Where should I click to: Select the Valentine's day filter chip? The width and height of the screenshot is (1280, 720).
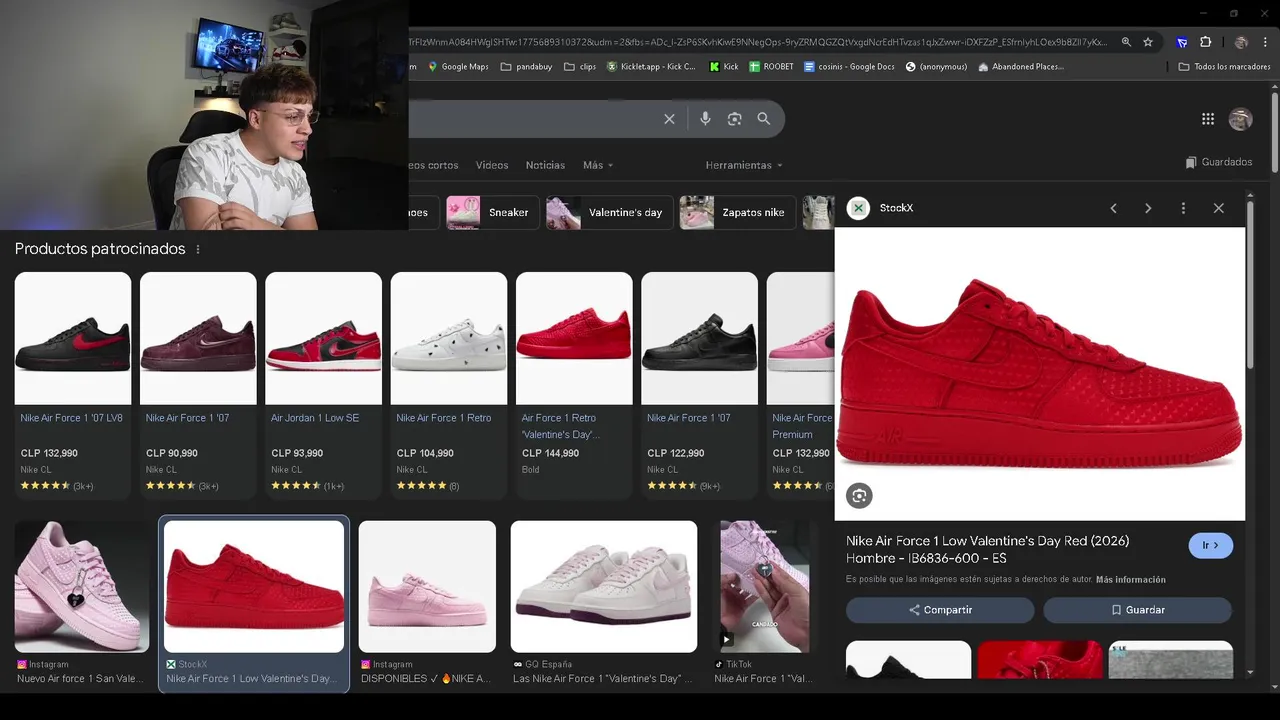point(609,212)
